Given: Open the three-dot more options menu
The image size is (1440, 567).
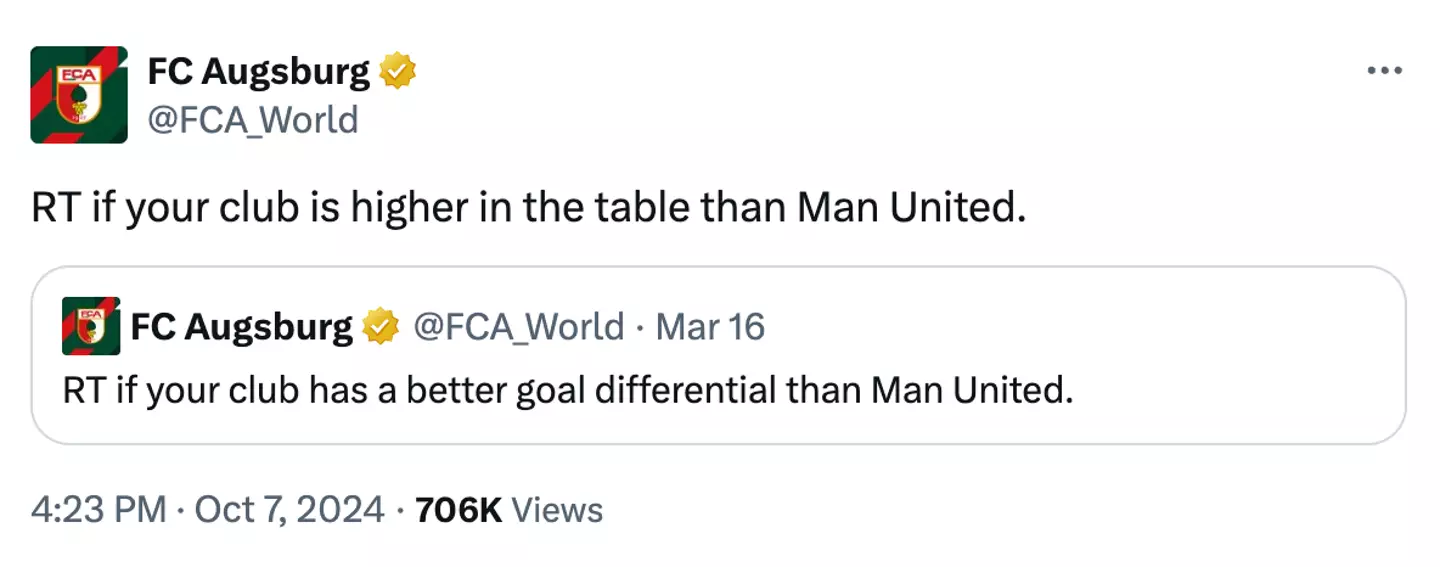Looking at the screenshot, I should click(1384, 71).
